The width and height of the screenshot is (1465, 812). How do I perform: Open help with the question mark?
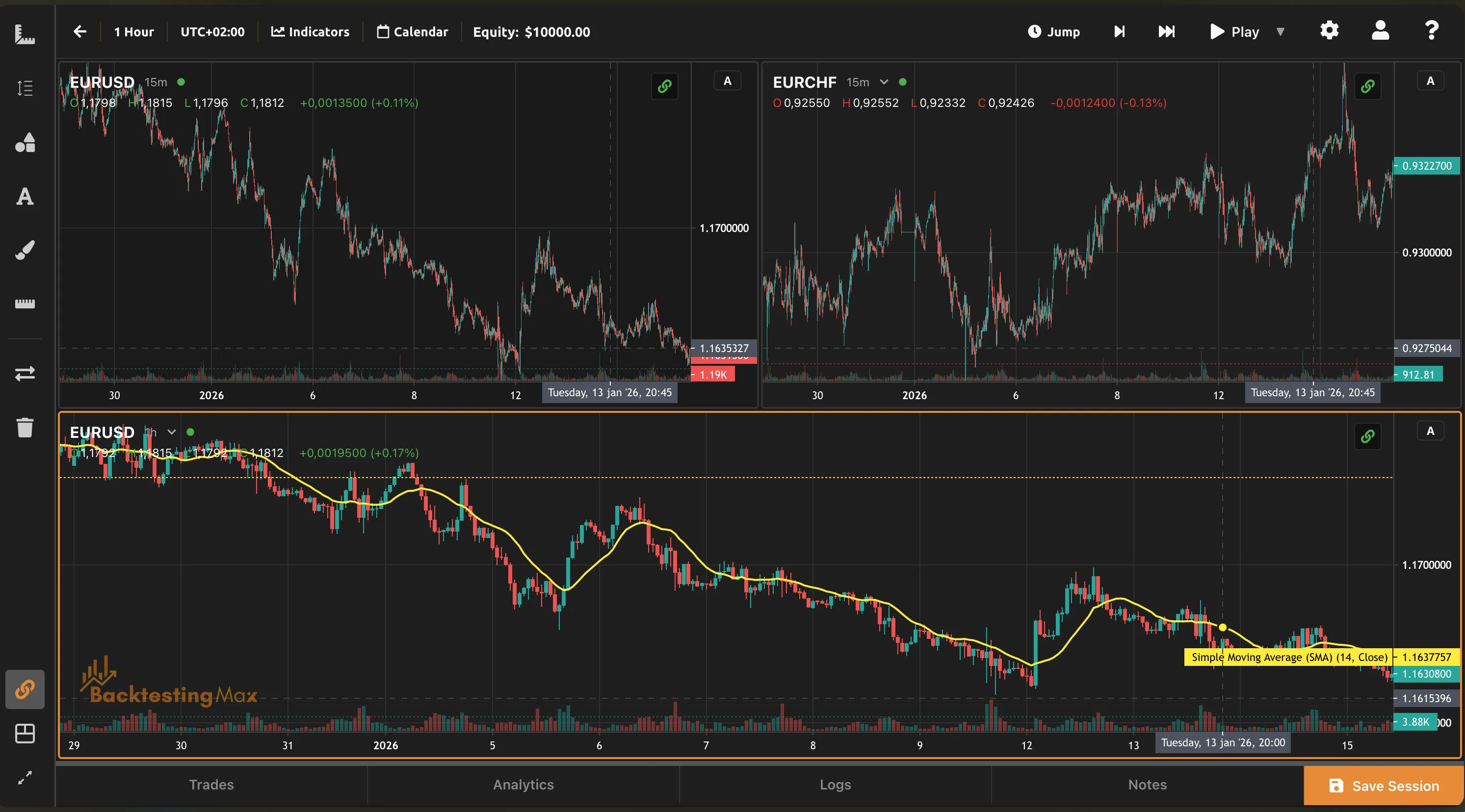tap(1432, 30)
